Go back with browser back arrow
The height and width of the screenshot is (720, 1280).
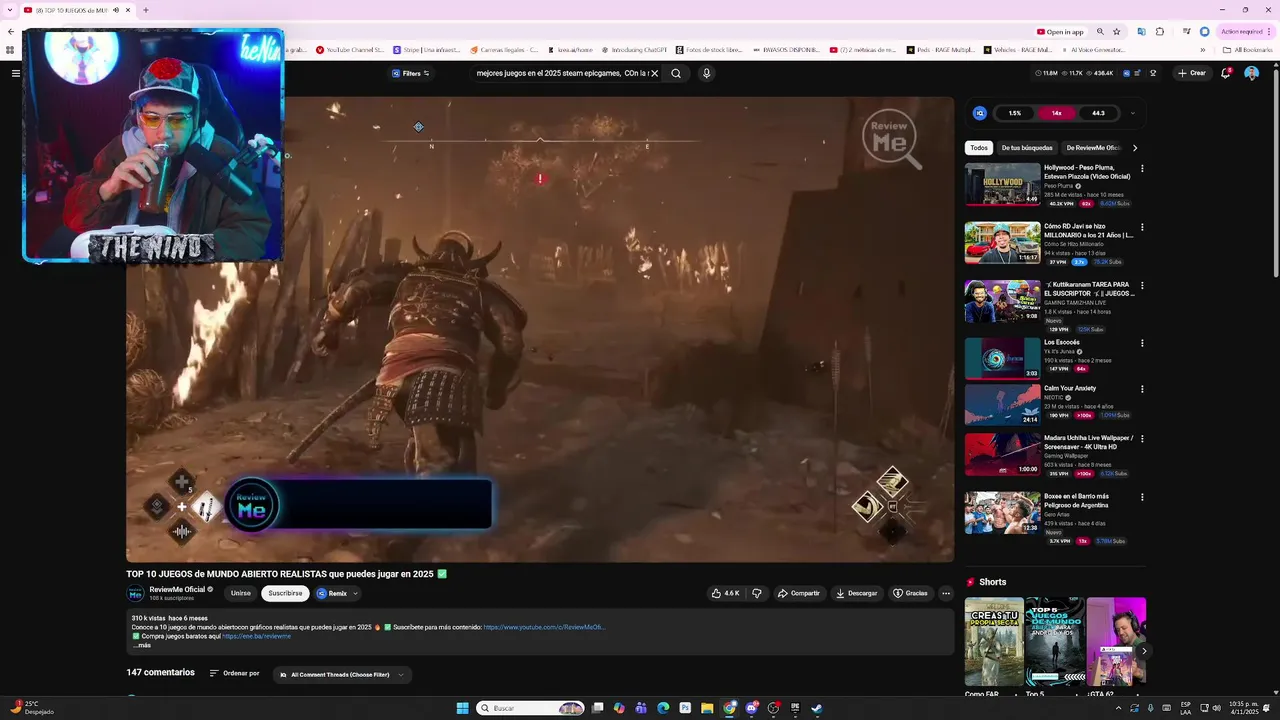tap(11, 31)
